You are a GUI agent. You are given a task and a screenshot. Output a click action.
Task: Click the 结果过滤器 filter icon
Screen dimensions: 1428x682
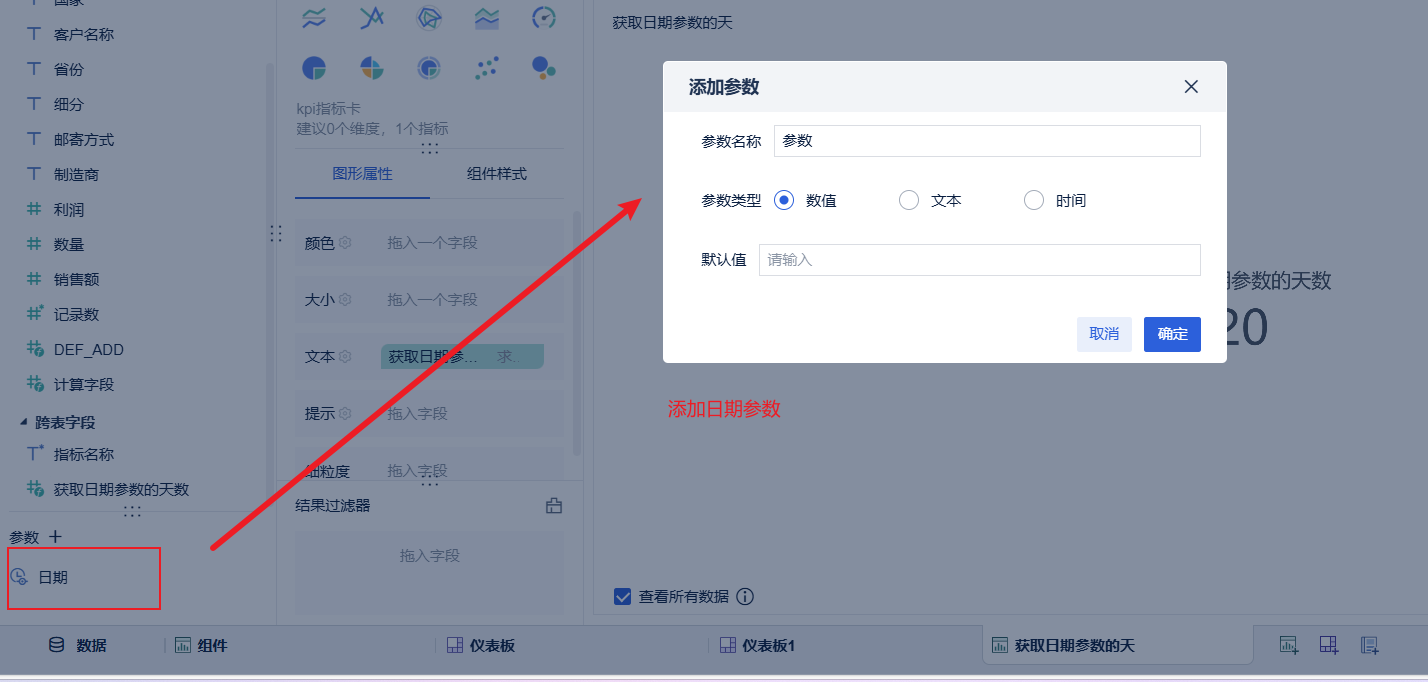click(553, 506)
